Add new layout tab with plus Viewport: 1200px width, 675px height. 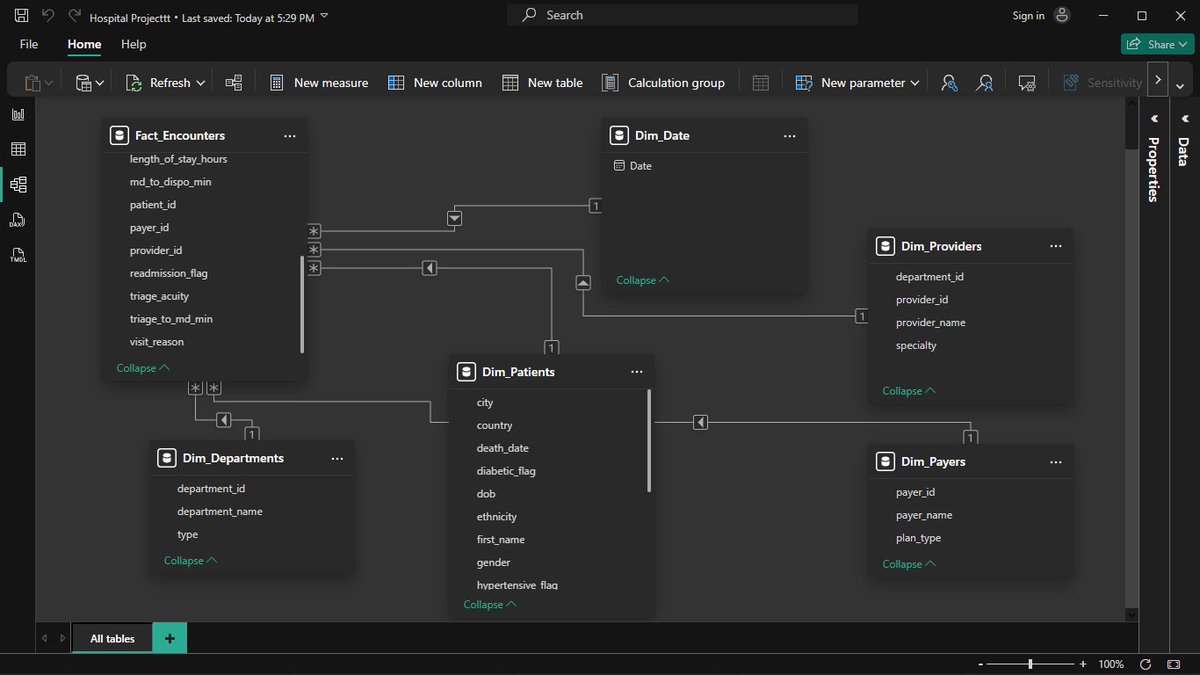(x=169, y=638)
